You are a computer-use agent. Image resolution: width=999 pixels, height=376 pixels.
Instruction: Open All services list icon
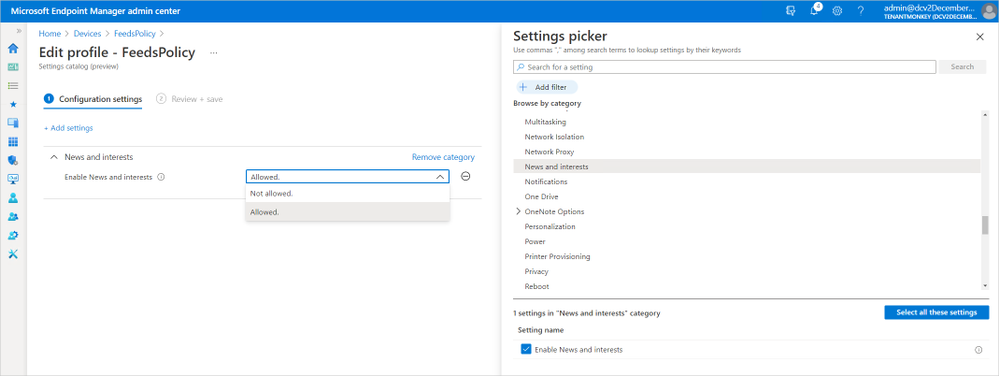coord(13,85)
